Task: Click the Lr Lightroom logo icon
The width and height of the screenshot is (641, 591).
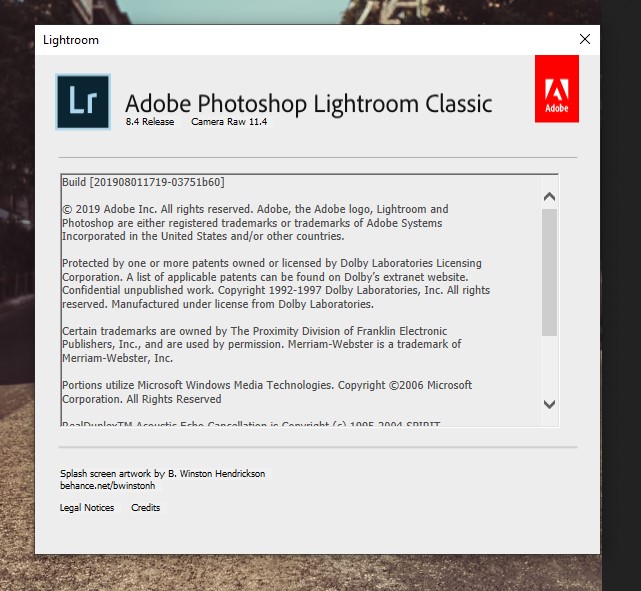Action: [83, 102]
